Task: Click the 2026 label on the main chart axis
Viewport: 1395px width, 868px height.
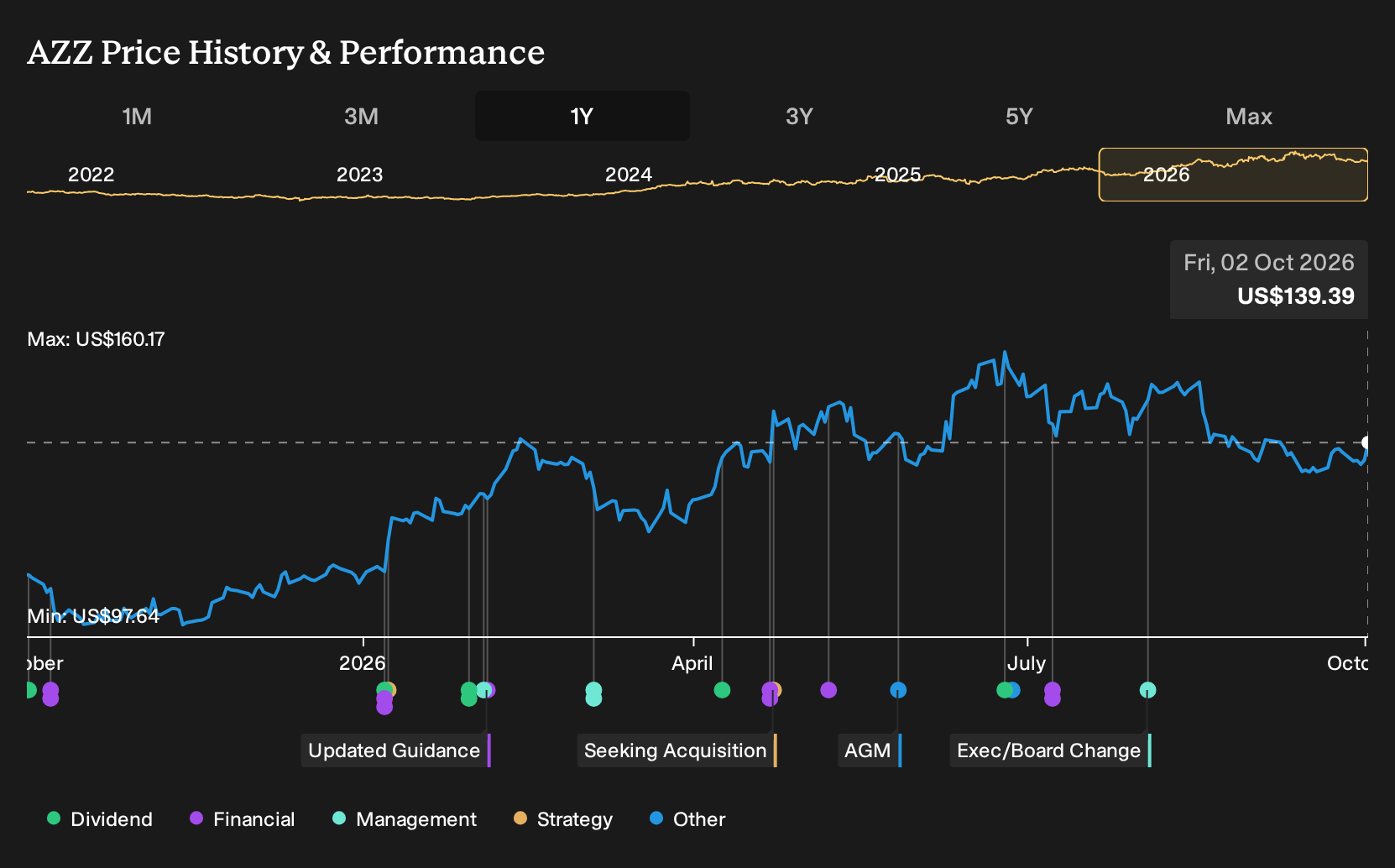Action: point(363,663)
